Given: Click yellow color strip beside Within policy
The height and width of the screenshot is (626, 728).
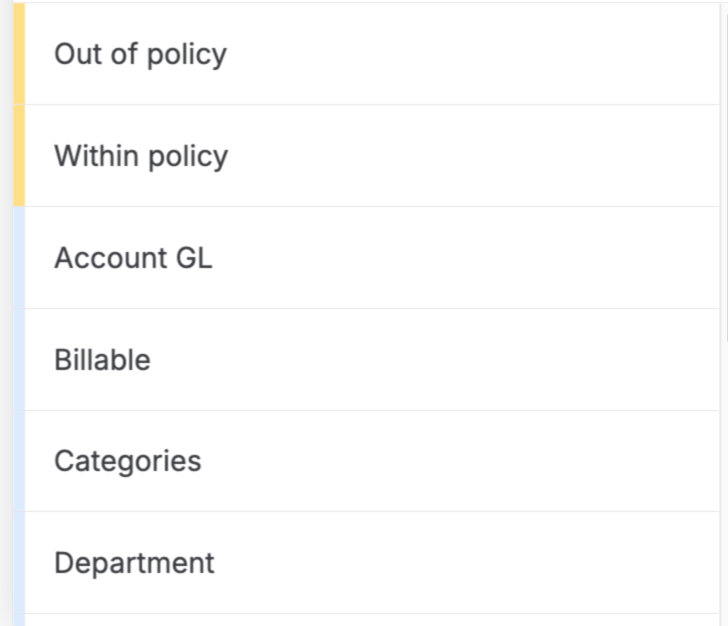Looking at the screenshot, I should click(x=19, y=156).
